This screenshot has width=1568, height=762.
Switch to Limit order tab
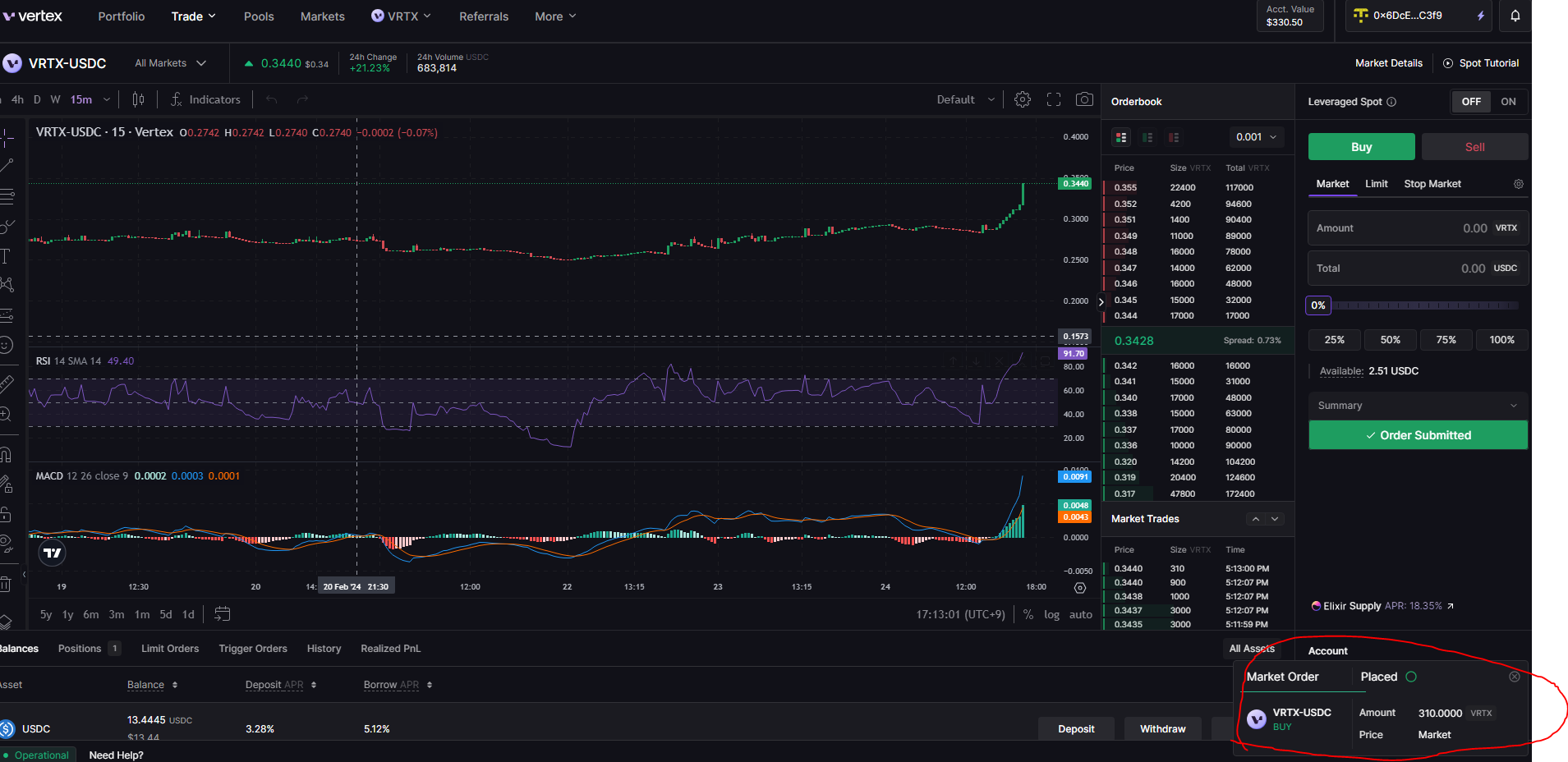[1376, 184]
